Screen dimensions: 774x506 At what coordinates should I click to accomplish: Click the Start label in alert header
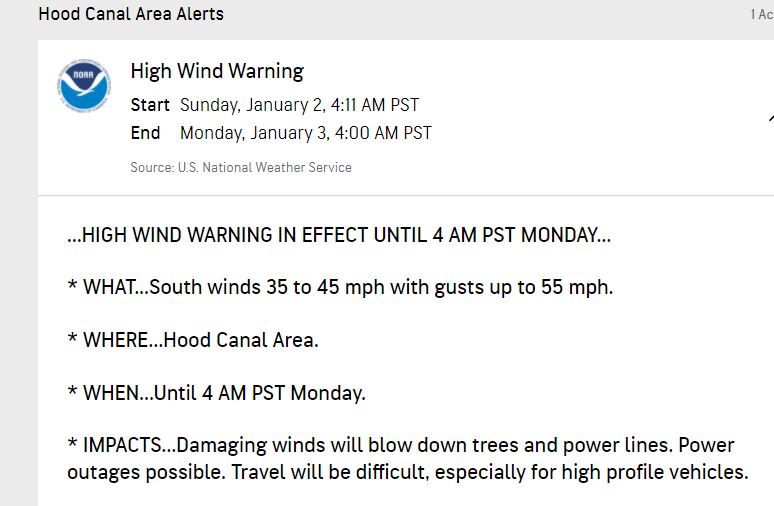(150, 105)
